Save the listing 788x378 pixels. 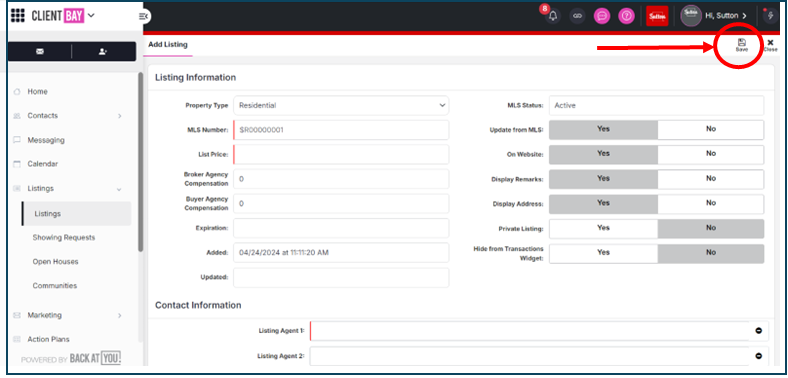pos(741,45)
